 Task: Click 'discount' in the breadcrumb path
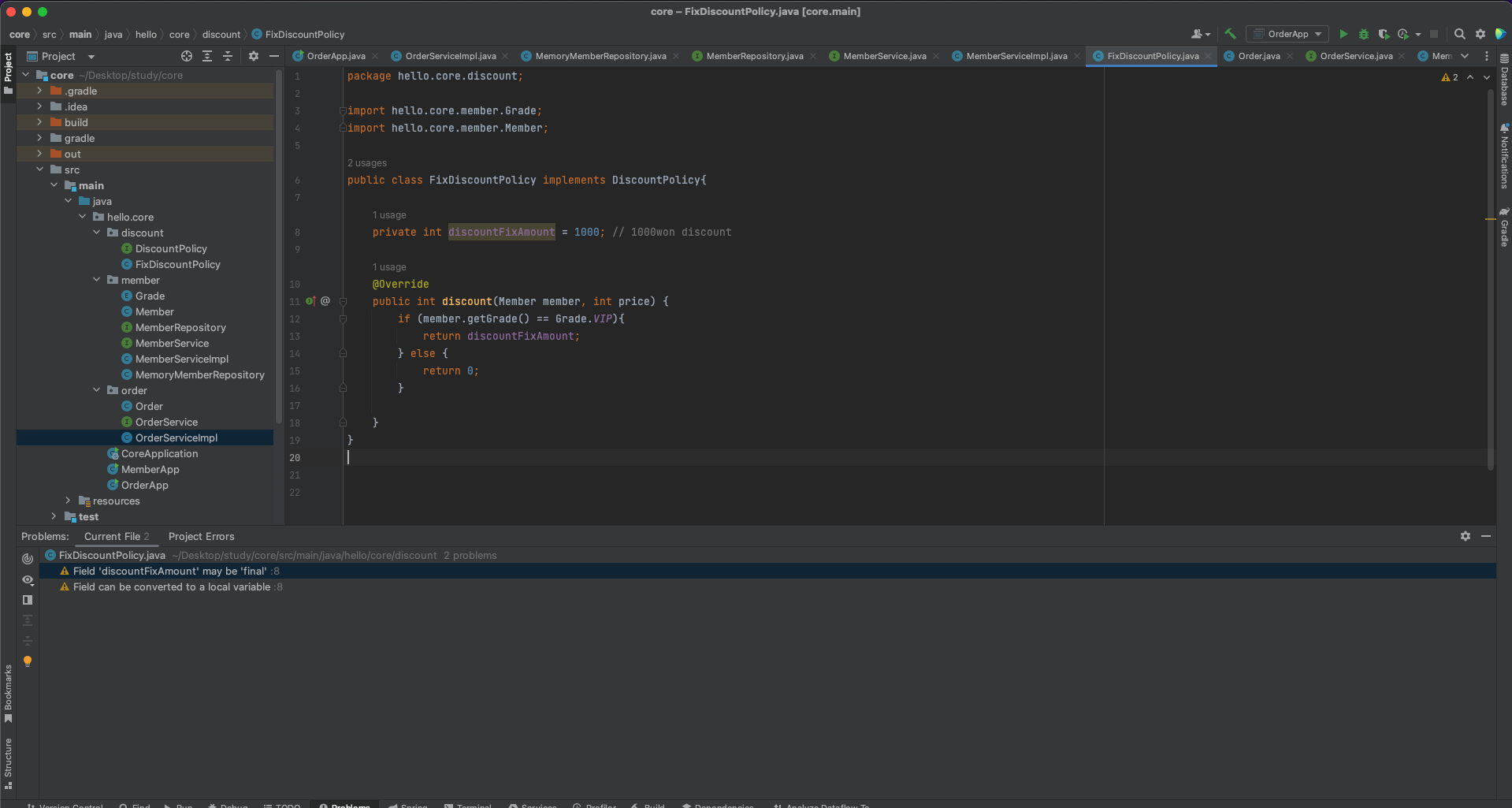point(221,34)
